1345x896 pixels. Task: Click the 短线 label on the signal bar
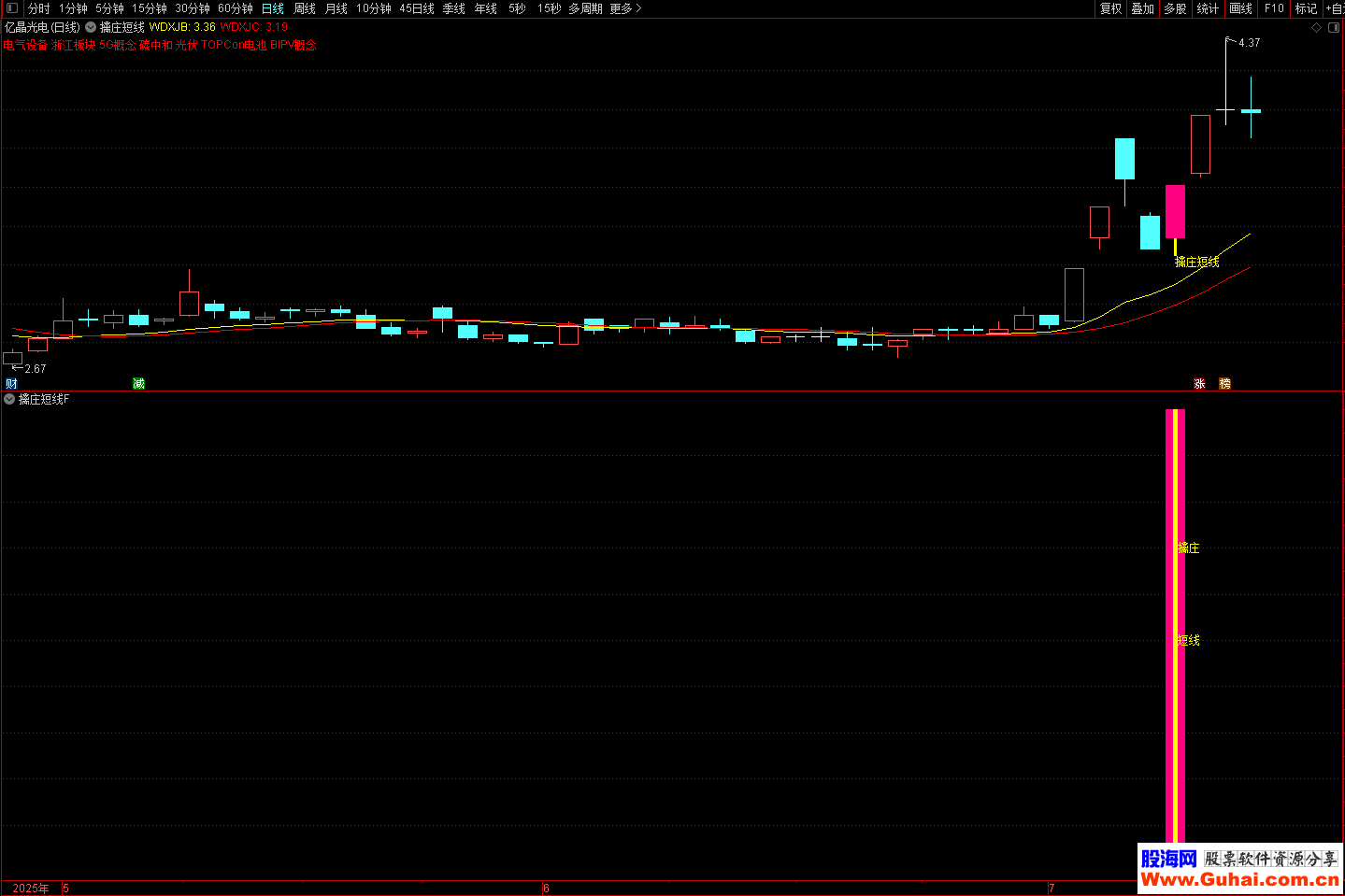(1189, 641)
